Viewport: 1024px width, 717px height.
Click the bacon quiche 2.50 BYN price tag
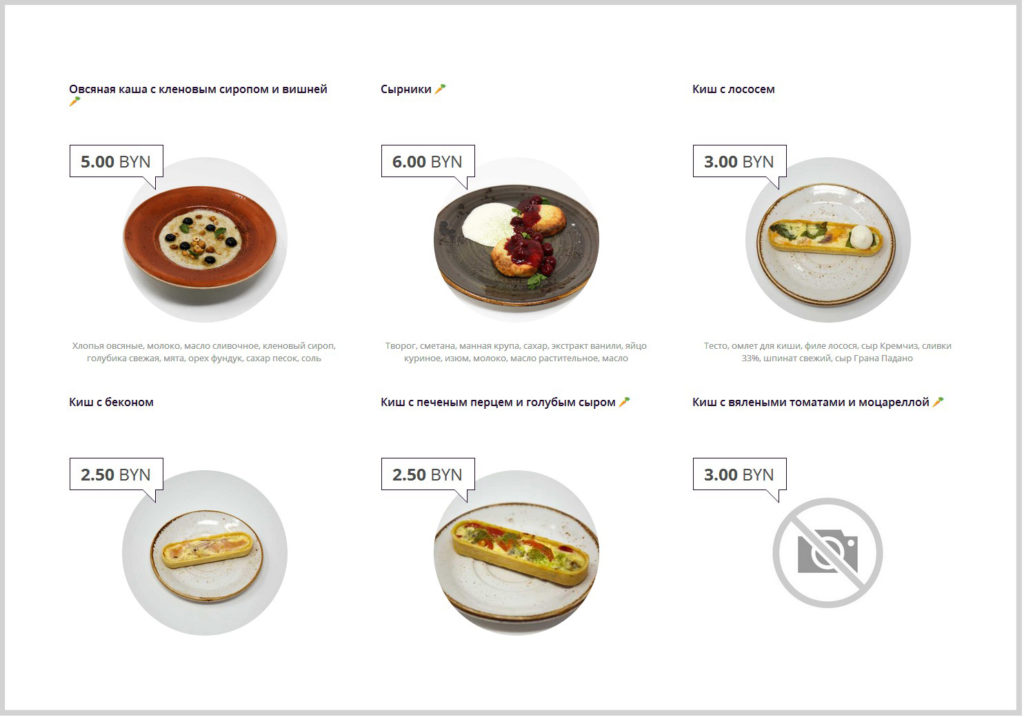pos(115,474)
